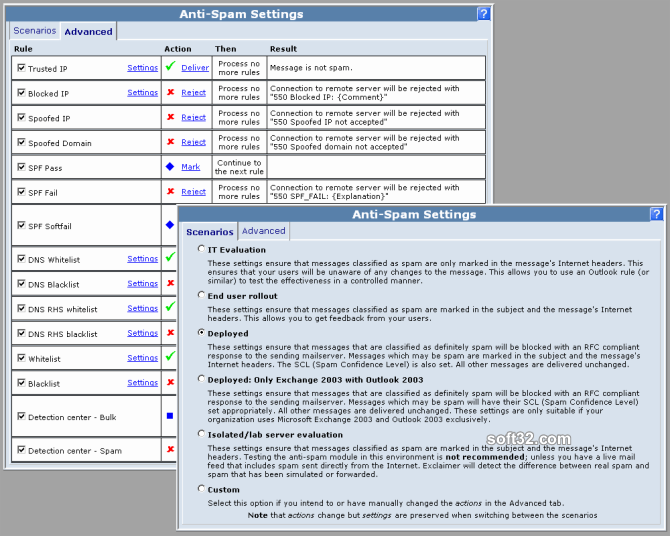The height and width of the screenshot is (536, 670).
Task: Open Settings link for Whitelist rule
Action: [x=142, y=358]
